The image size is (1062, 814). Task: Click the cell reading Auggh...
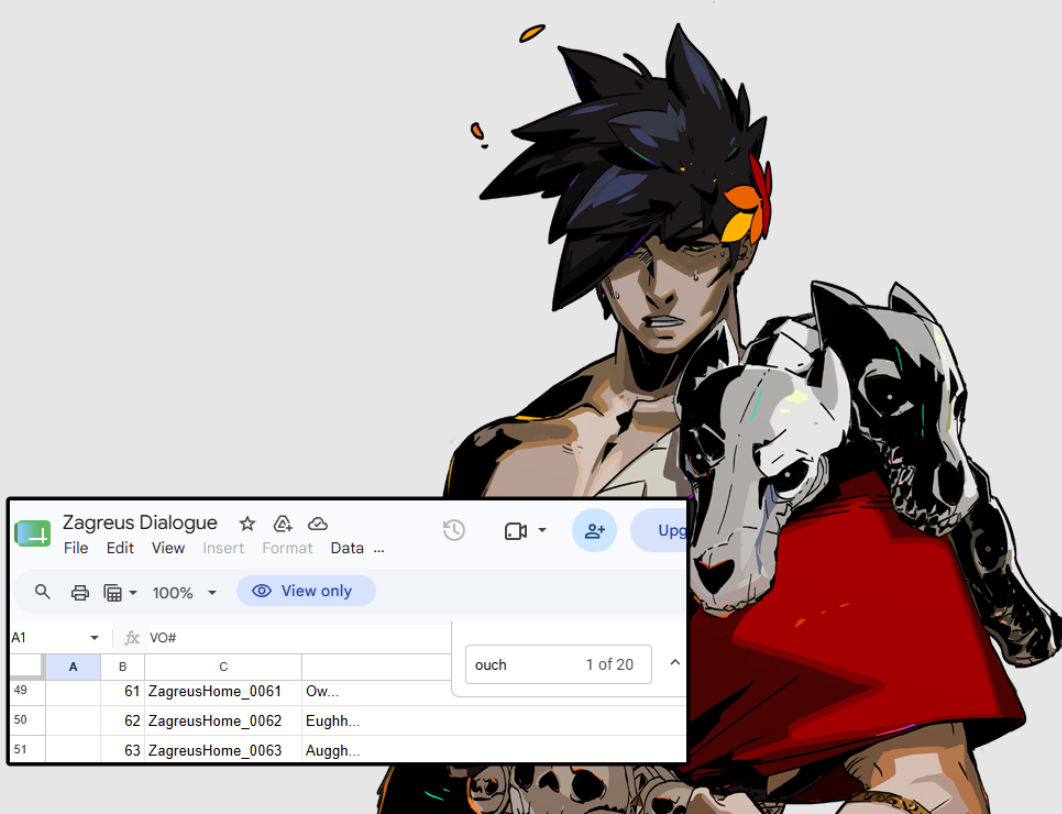click(493, 750)
